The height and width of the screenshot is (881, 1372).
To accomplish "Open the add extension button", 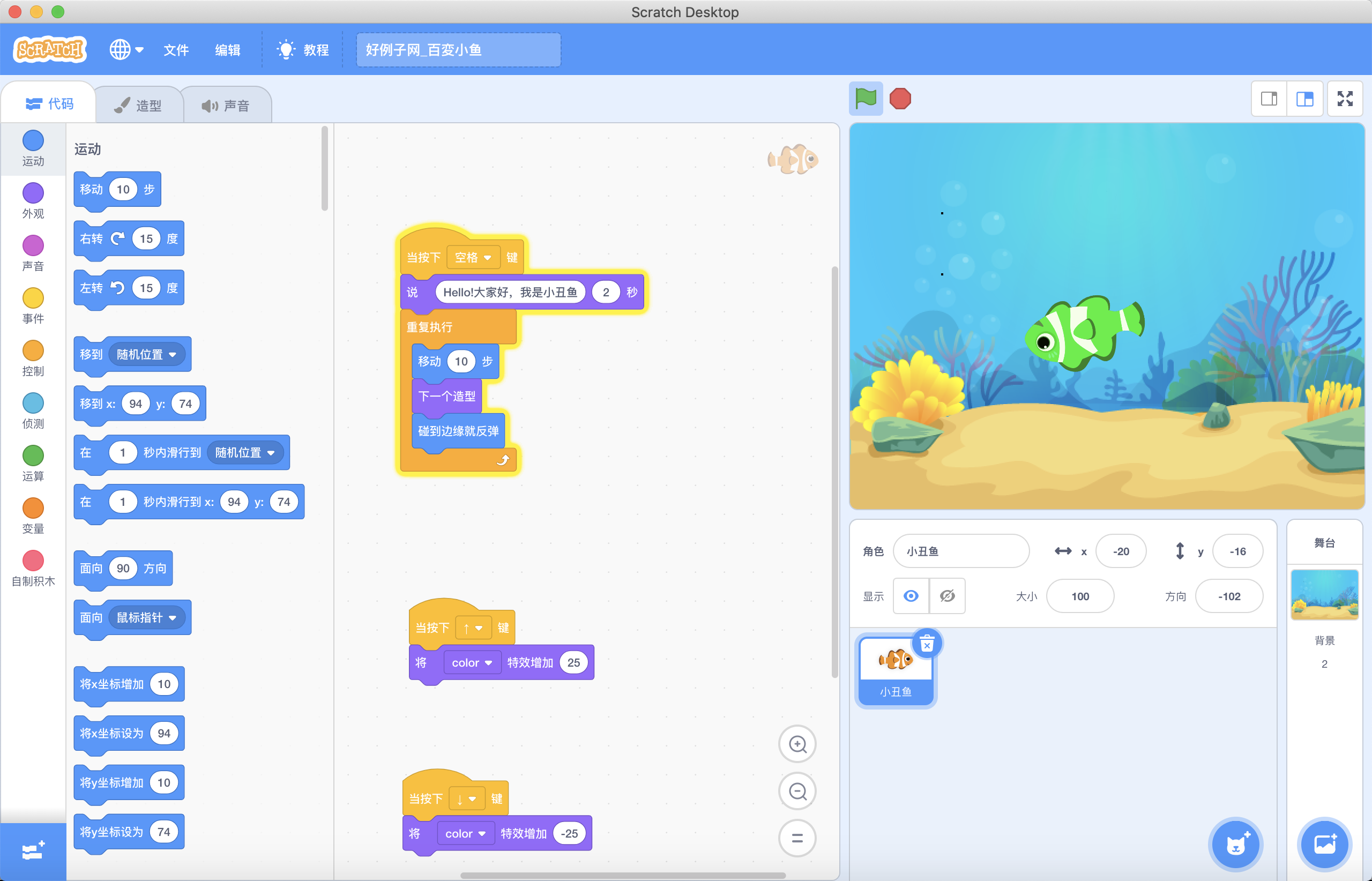I will tap(33, 852).
